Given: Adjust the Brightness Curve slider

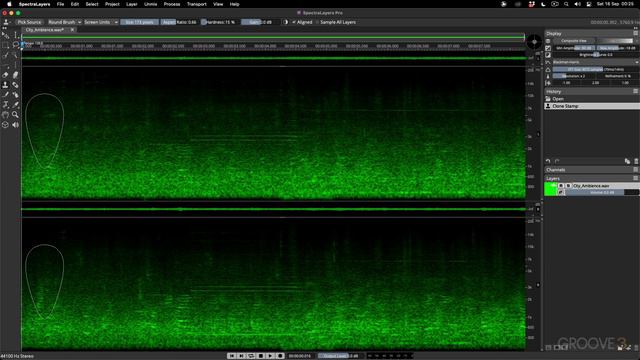Looking at the screenshot, I should click(x=596, y=55).
